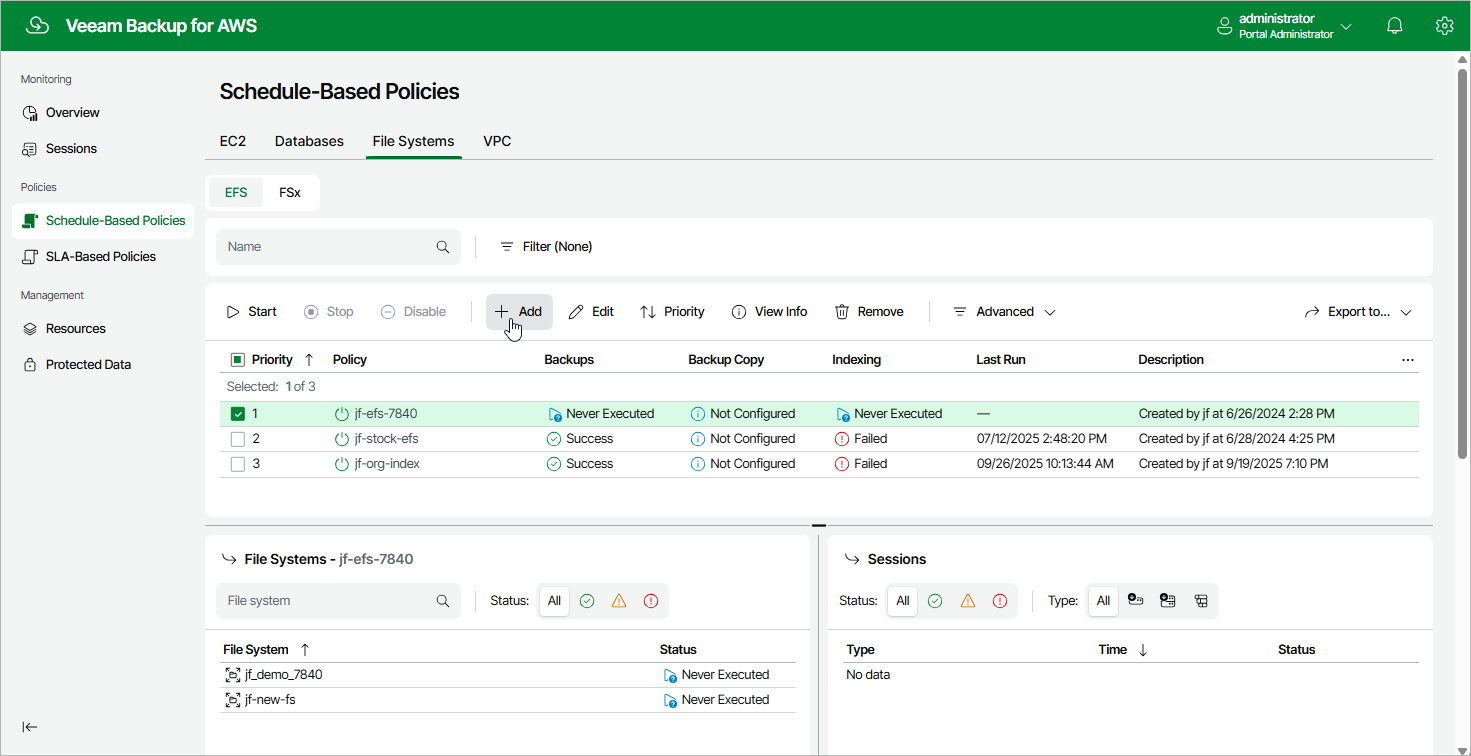Click the power icon beside jf-stock-efs
1471x756 pixels.
point(342,439)
